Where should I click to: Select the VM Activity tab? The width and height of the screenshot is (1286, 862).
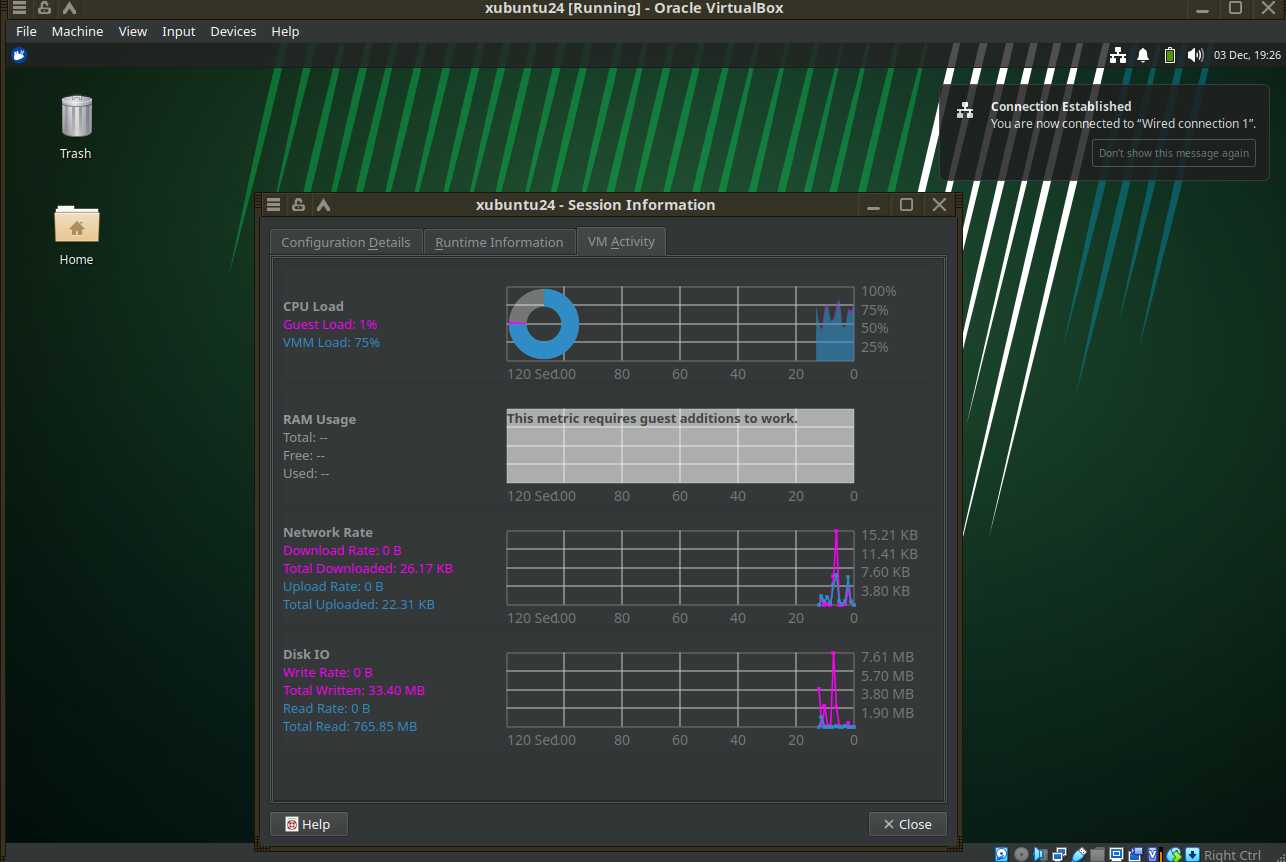point(621,241)
